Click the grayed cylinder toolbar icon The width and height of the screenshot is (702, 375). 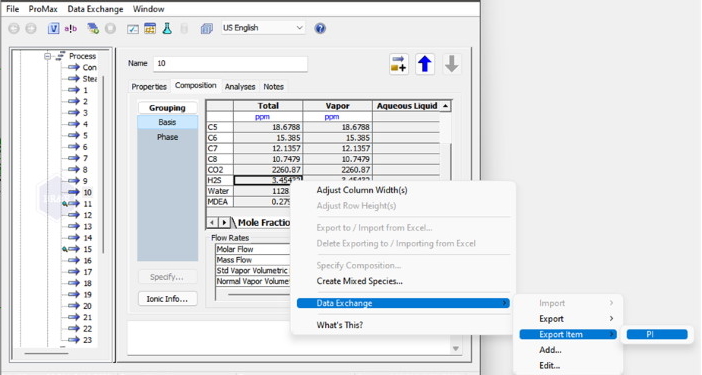184,29
